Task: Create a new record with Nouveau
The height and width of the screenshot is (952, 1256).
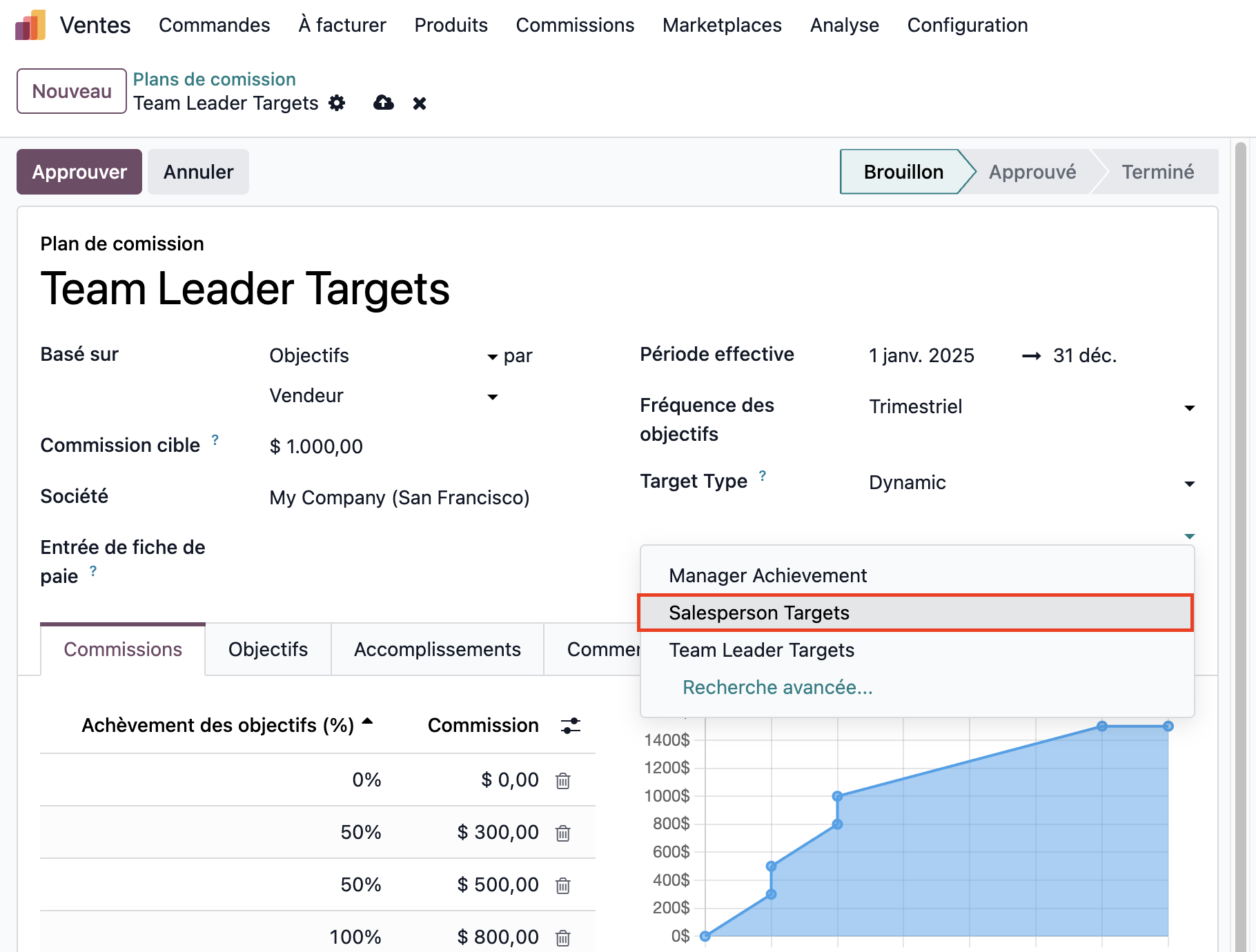Action: (72, 91)
